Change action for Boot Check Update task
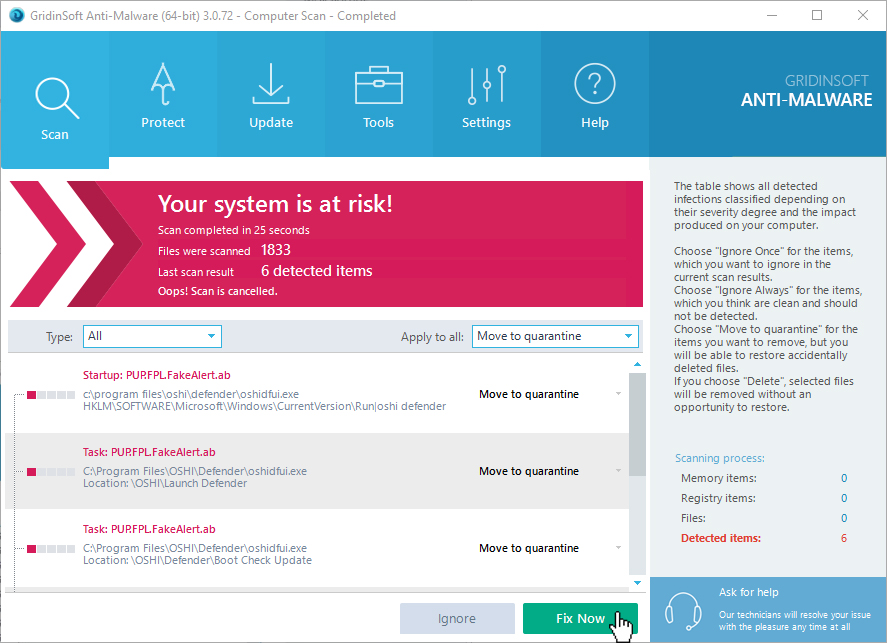This screenshot has width=887, height=643. [x=550, y=548]
